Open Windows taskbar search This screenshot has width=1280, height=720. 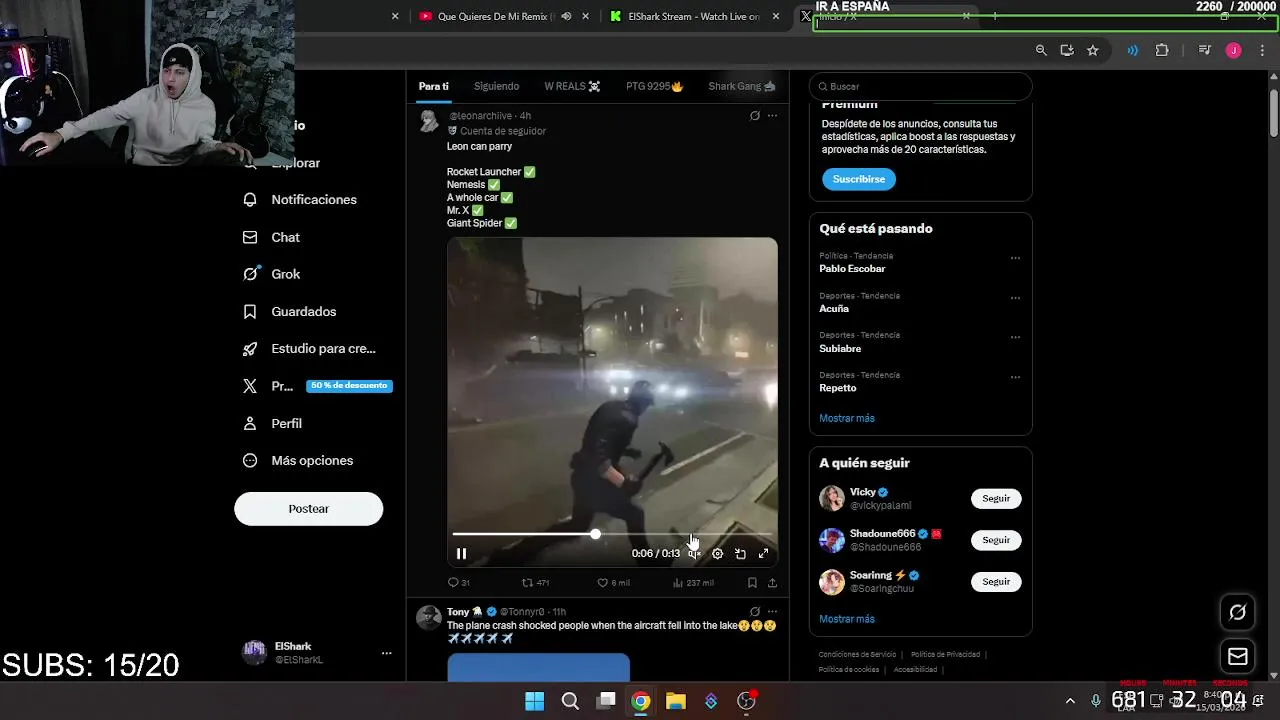coord(570,701)
